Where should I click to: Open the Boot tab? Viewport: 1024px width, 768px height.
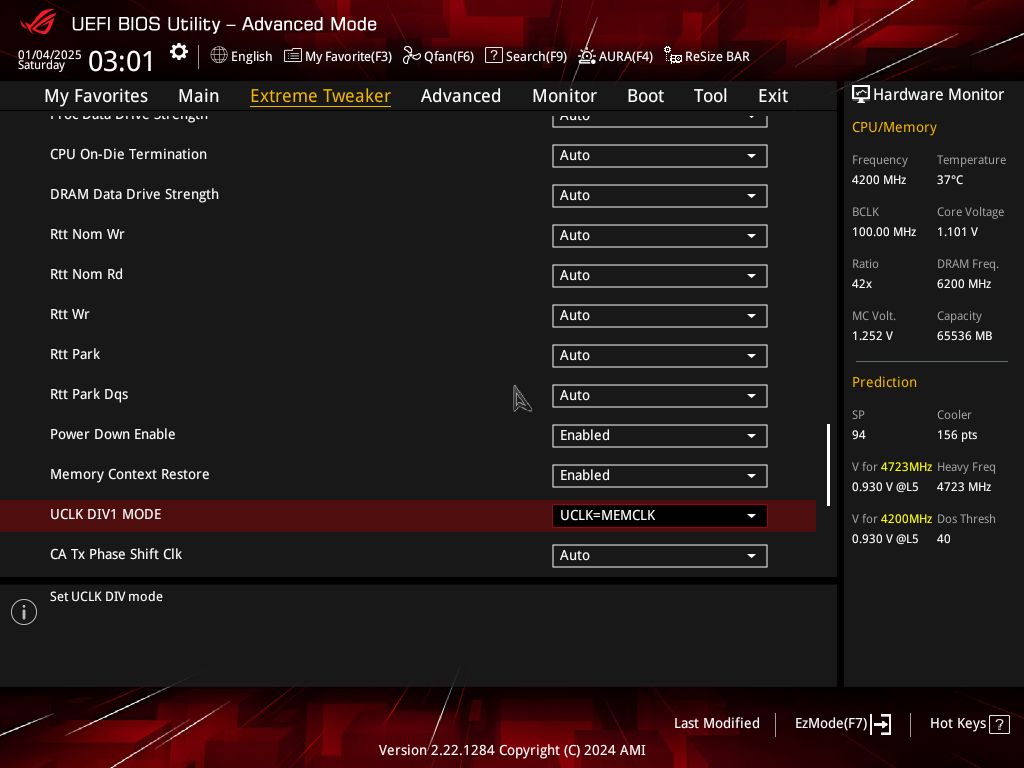coord(645,96)
